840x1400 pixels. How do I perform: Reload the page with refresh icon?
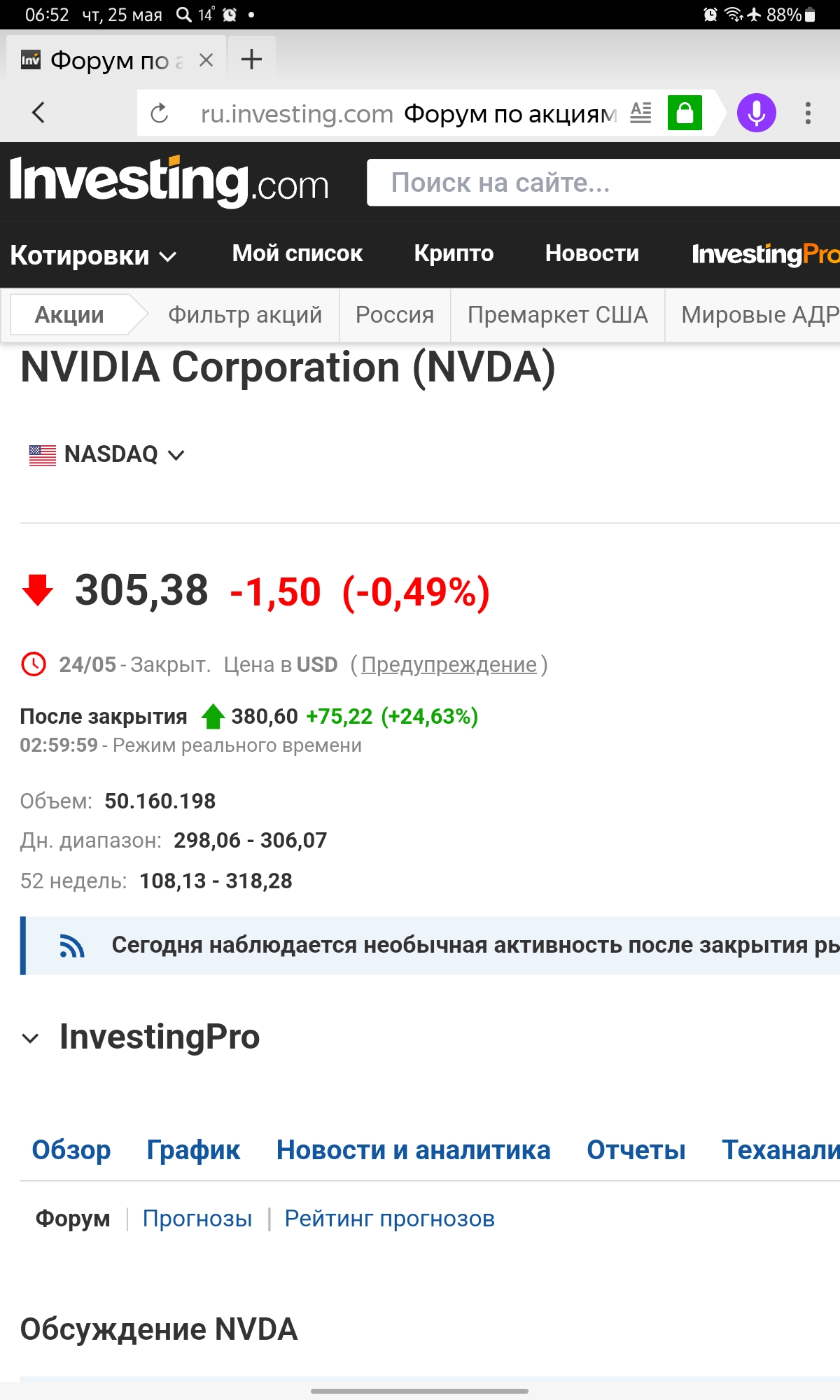point(160,113)
